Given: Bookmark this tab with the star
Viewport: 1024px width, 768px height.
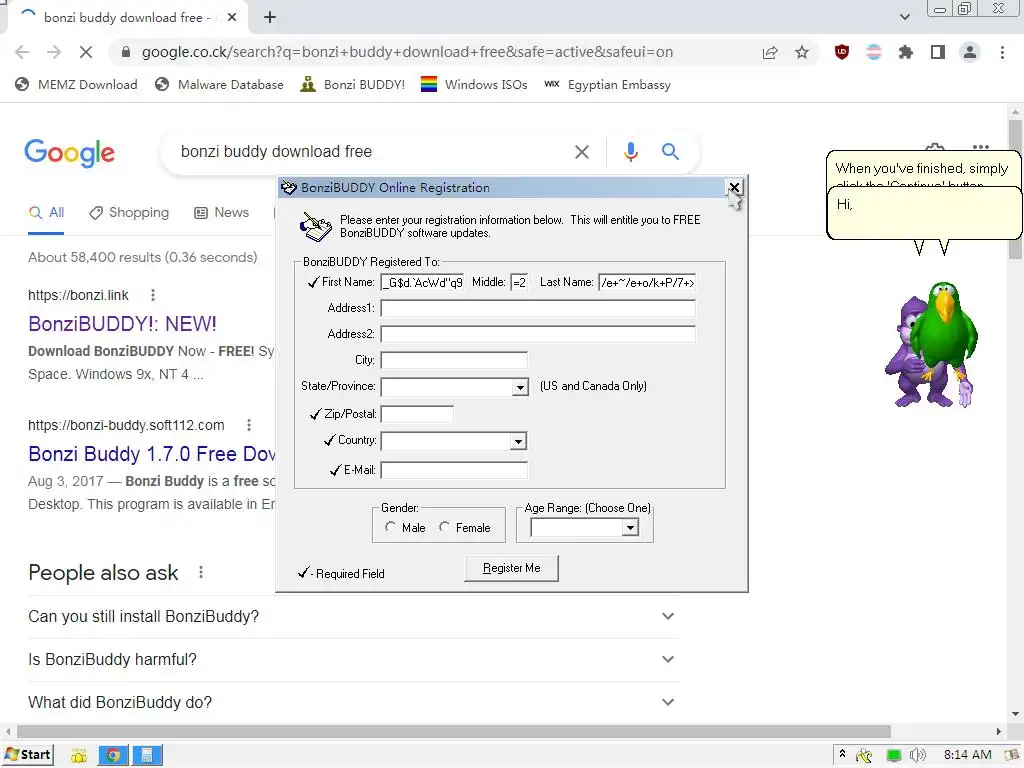Looking at the screenshot, I should pyautogui.click(x=802, y=52).
